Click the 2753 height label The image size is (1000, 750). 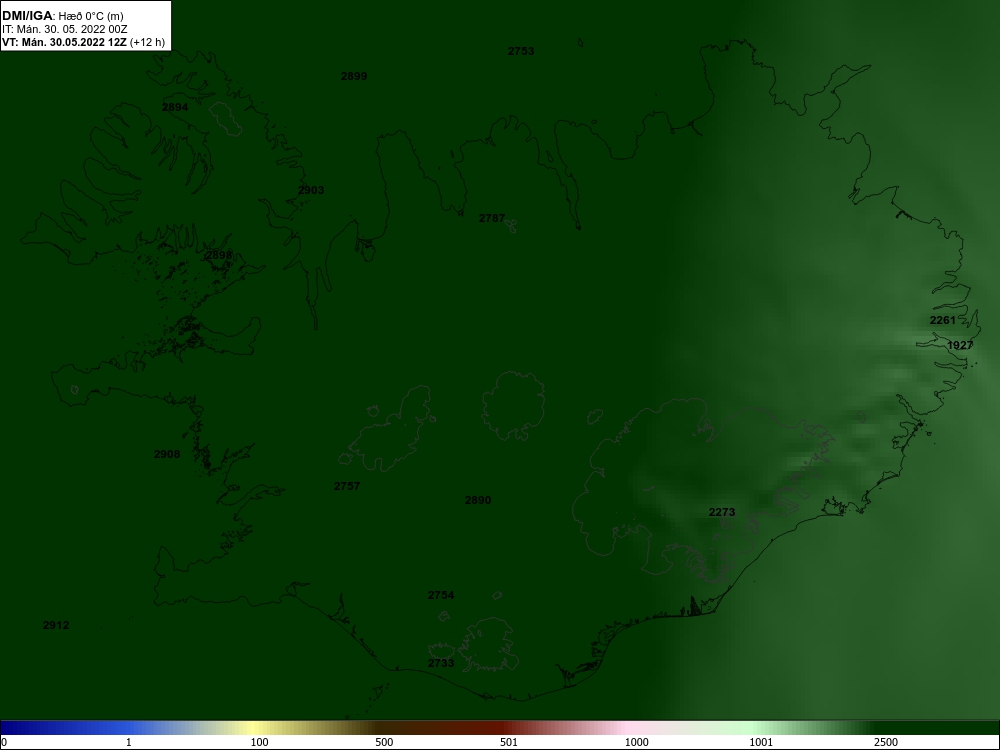521,51
